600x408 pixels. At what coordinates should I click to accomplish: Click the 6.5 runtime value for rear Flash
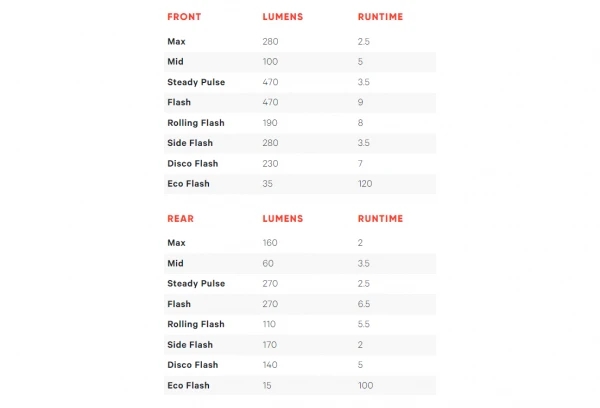[364, 304]
